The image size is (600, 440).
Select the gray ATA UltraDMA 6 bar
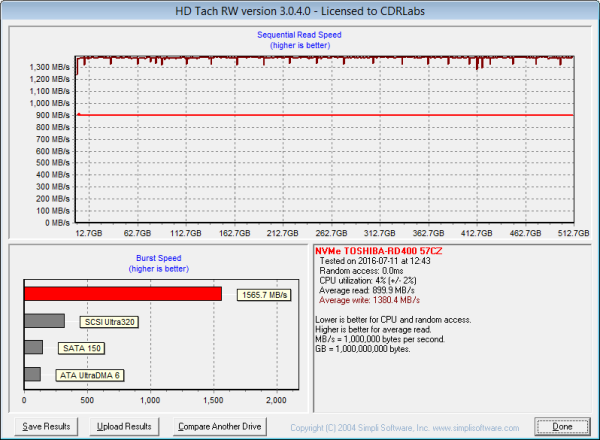[32, 374]
